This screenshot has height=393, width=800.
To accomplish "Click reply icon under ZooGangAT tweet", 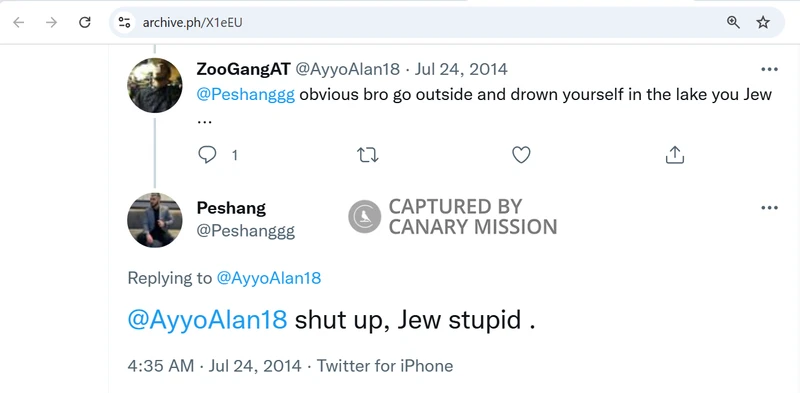I will tap(207, 154).
